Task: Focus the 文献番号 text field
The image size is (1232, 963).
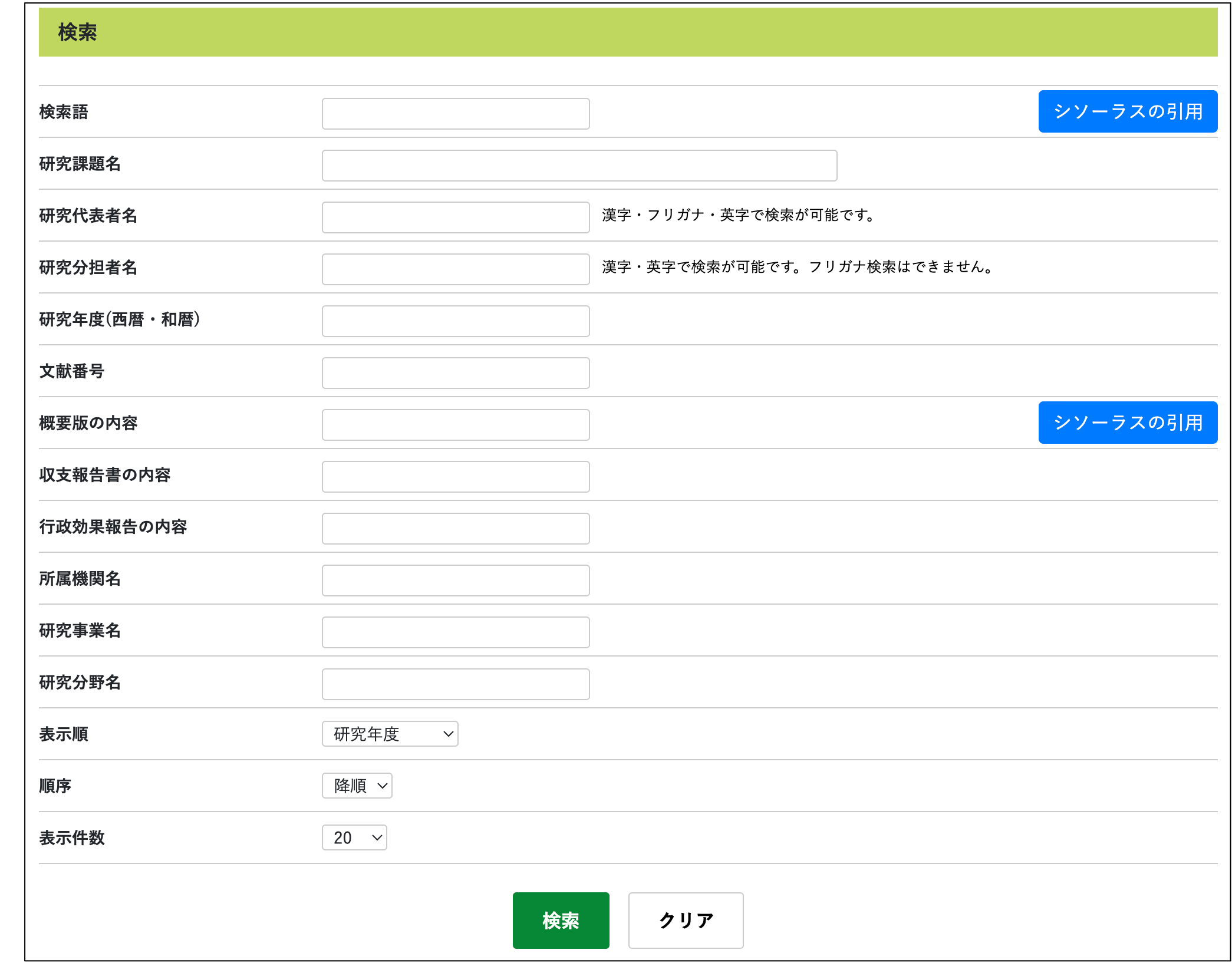Action: coord(456,373)
